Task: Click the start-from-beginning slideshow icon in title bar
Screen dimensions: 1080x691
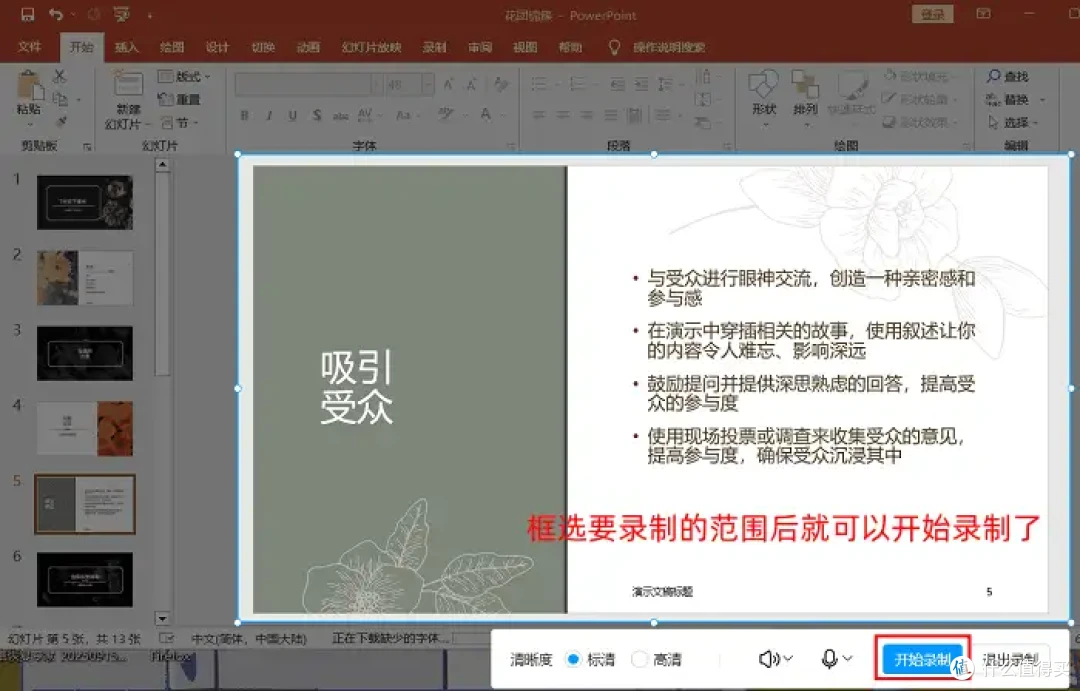Action: pyautogui.click(x=122, y=14)
